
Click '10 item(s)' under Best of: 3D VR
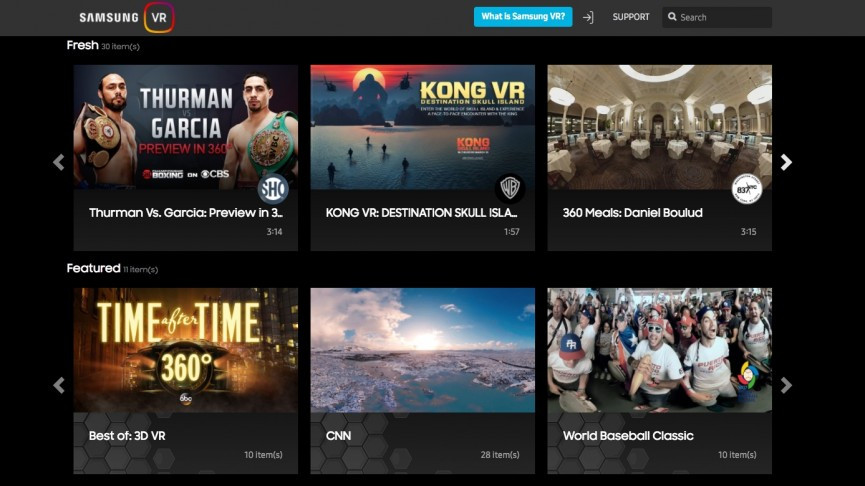point(263,455)
